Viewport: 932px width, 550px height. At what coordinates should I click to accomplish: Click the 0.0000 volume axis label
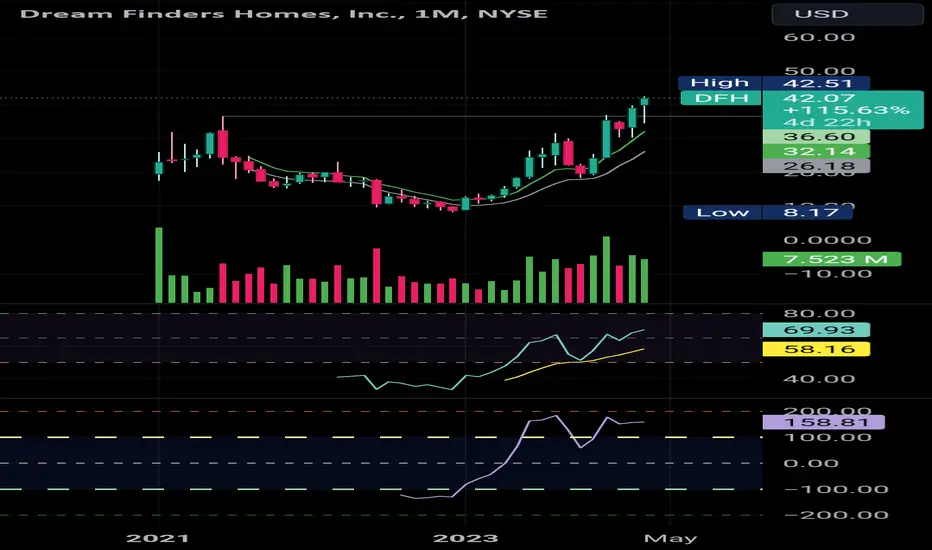tap(827, 240)
